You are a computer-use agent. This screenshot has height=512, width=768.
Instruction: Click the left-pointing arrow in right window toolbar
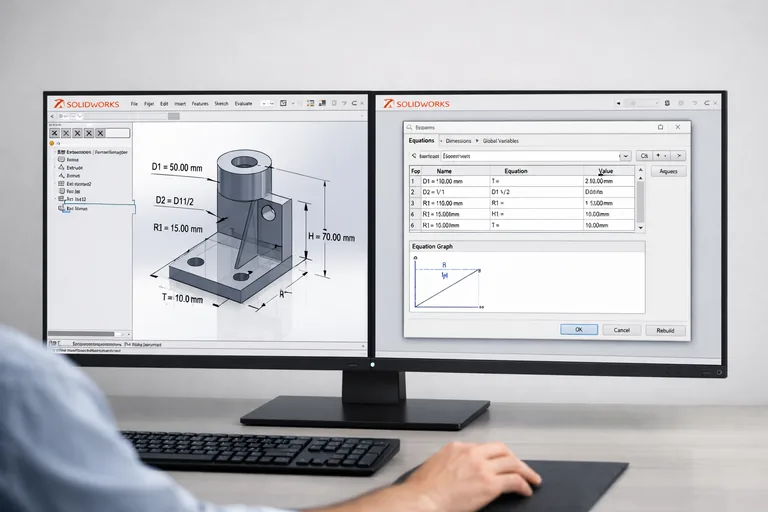point(619,103)
